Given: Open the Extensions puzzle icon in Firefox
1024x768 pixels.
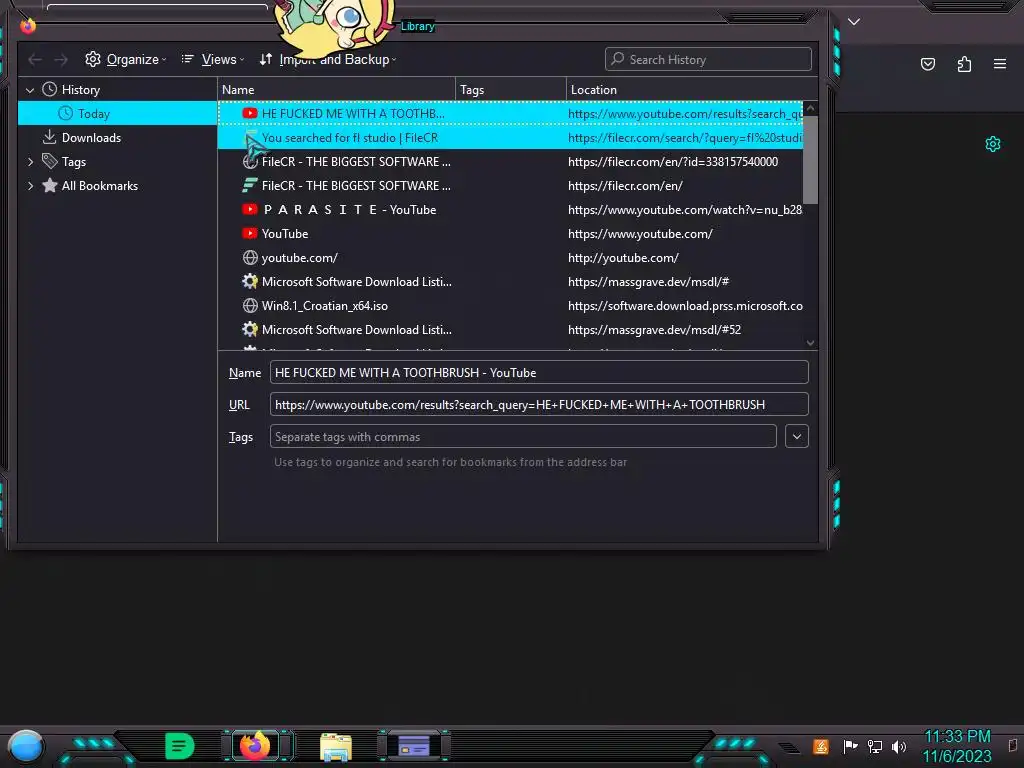Looking at the screenshot, I should click(964, 64).
